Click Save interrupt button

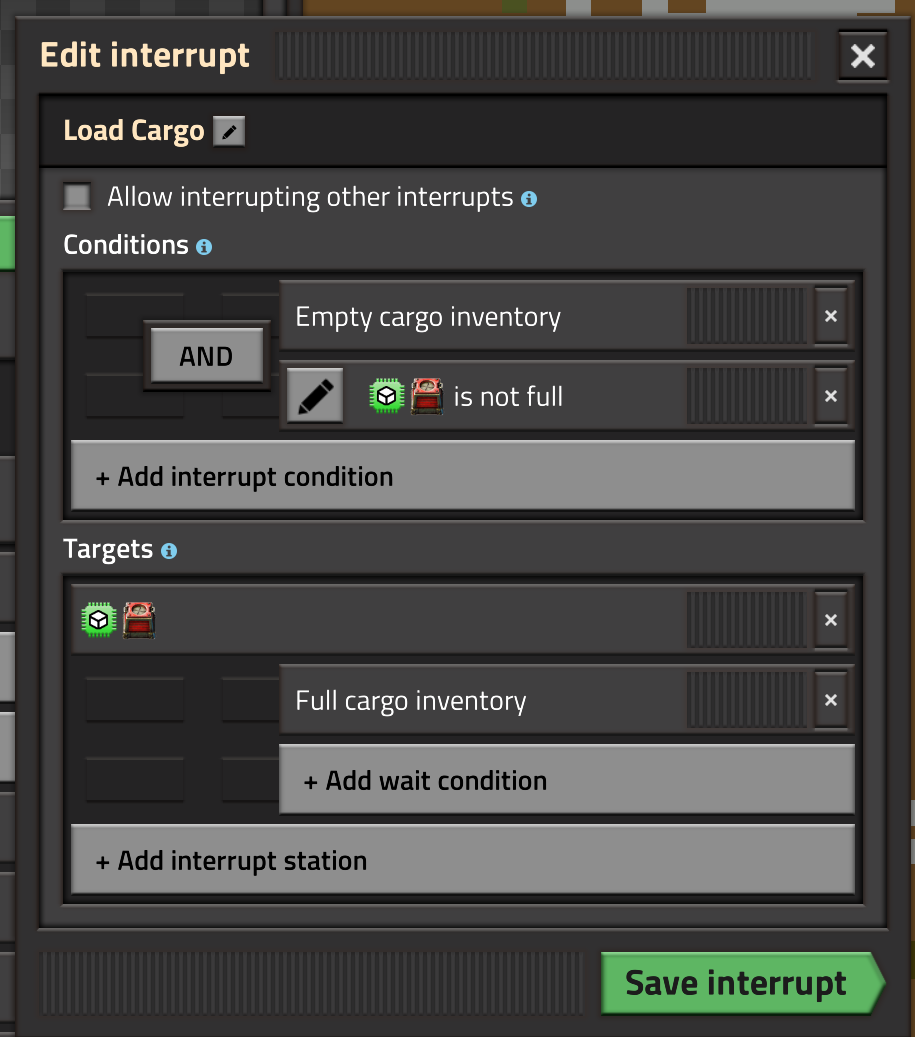pyautogui.click(x=737, y=983)
